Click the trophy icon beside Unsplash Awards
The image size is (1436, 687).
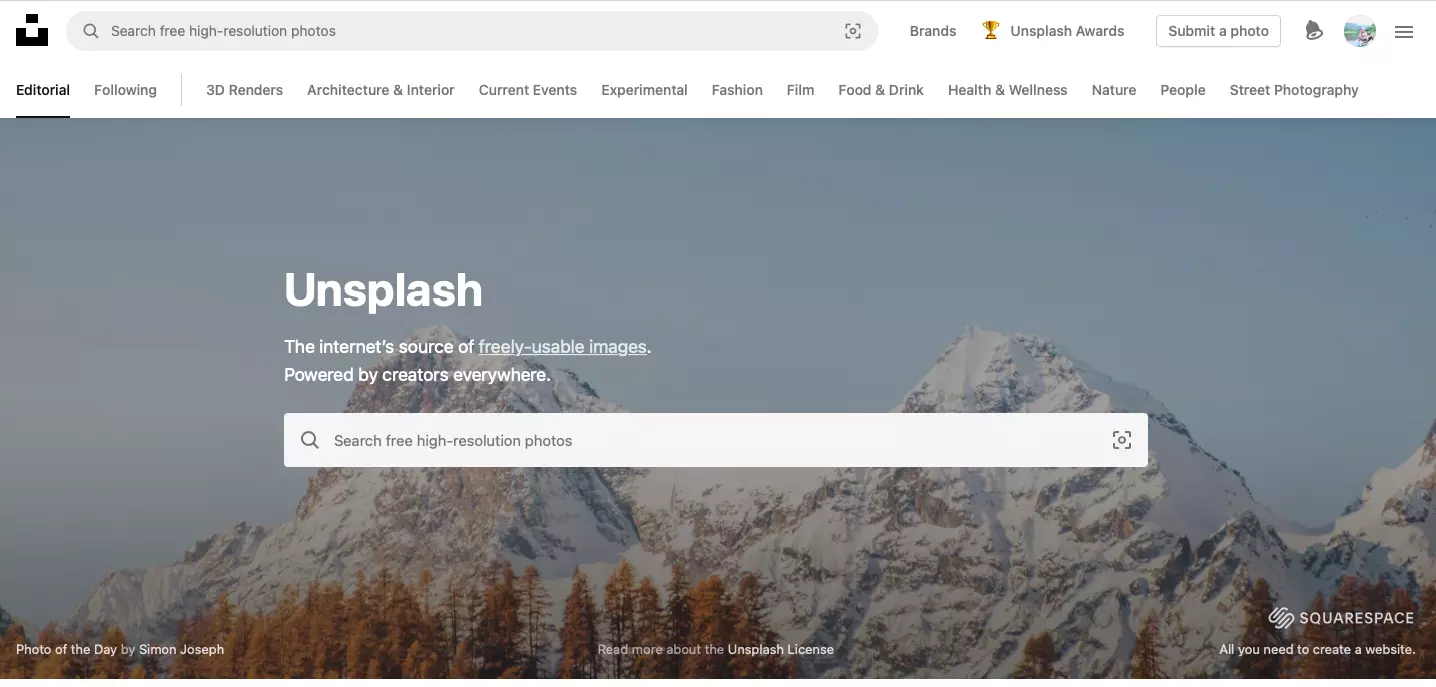(991, 30)
